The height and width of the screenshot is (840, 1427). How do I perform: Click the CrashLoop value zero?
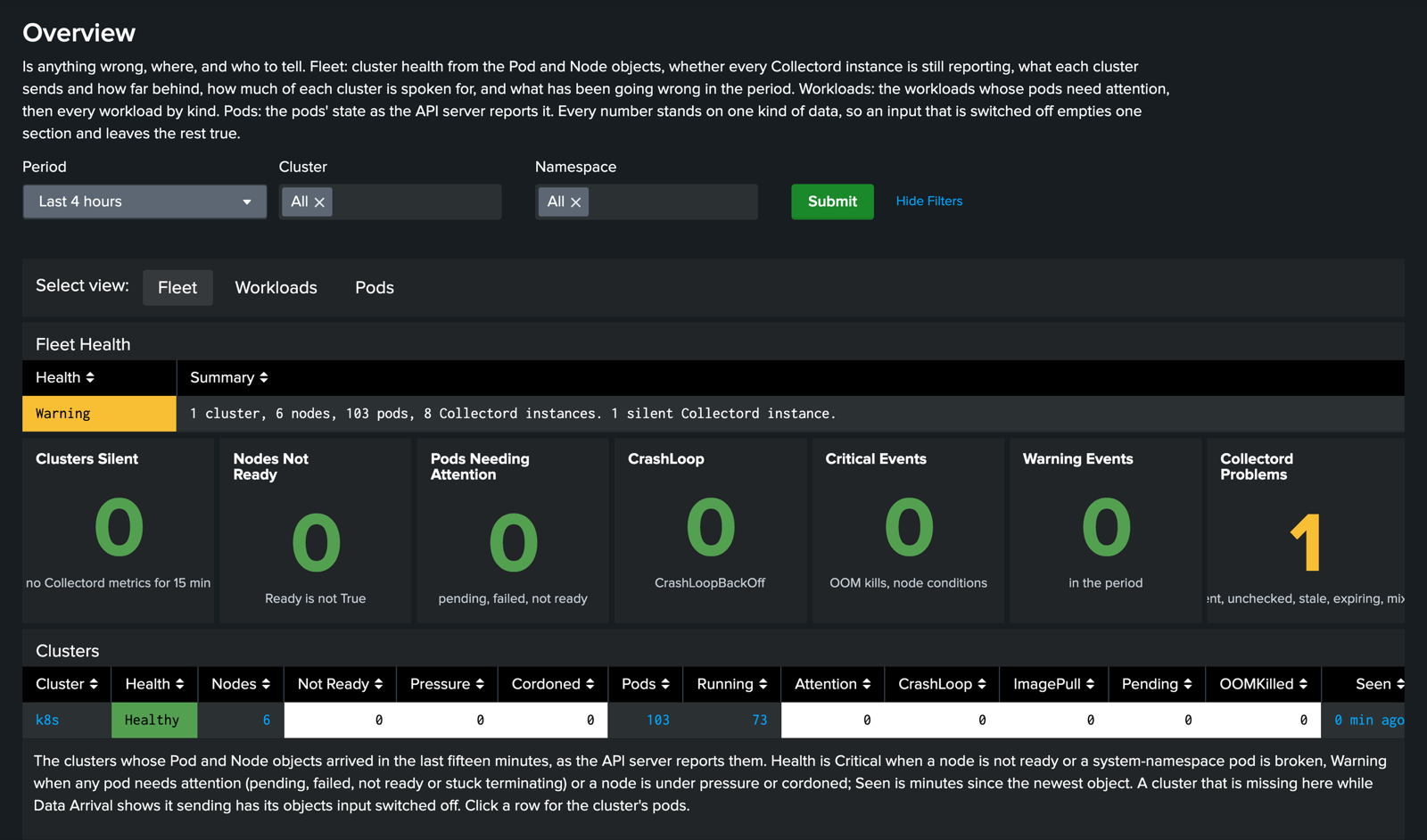tap(711, 528)
